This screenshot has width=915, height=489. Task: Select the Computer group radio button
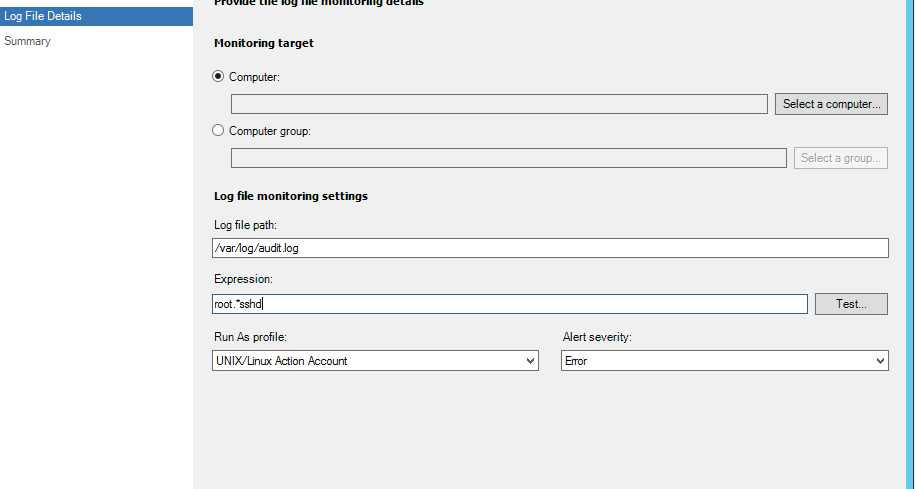218,130
